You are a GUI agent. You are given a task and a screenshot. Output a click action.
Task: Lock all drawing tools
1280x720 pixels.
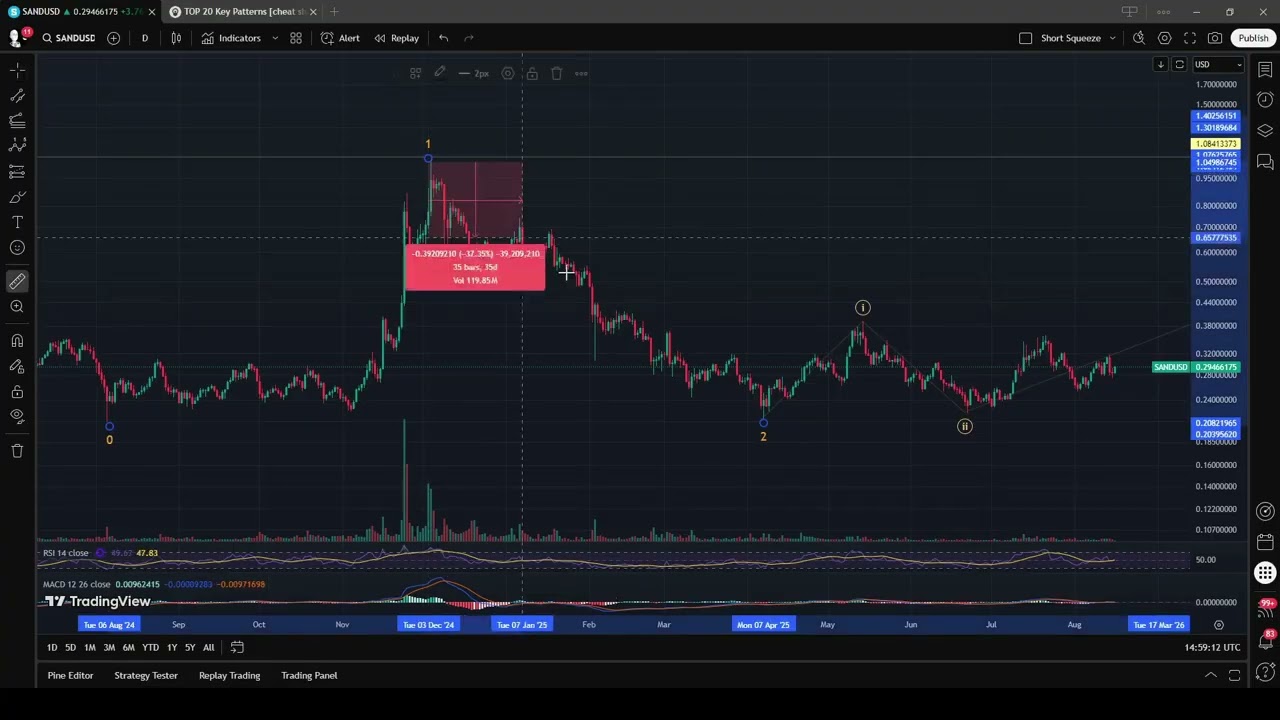(x=17, y=391)
